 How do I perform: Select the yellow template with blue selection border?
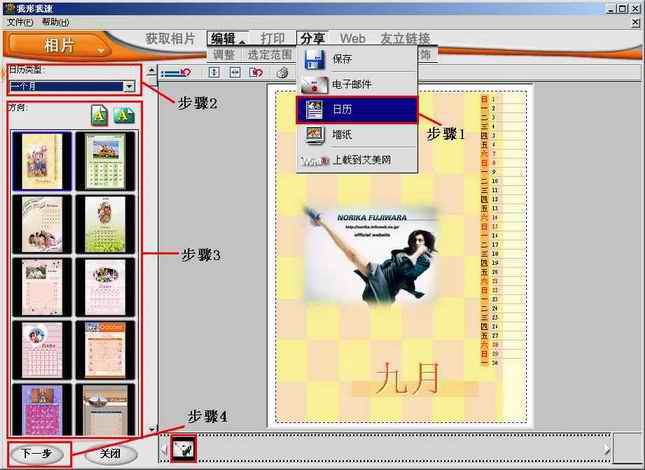42,161
